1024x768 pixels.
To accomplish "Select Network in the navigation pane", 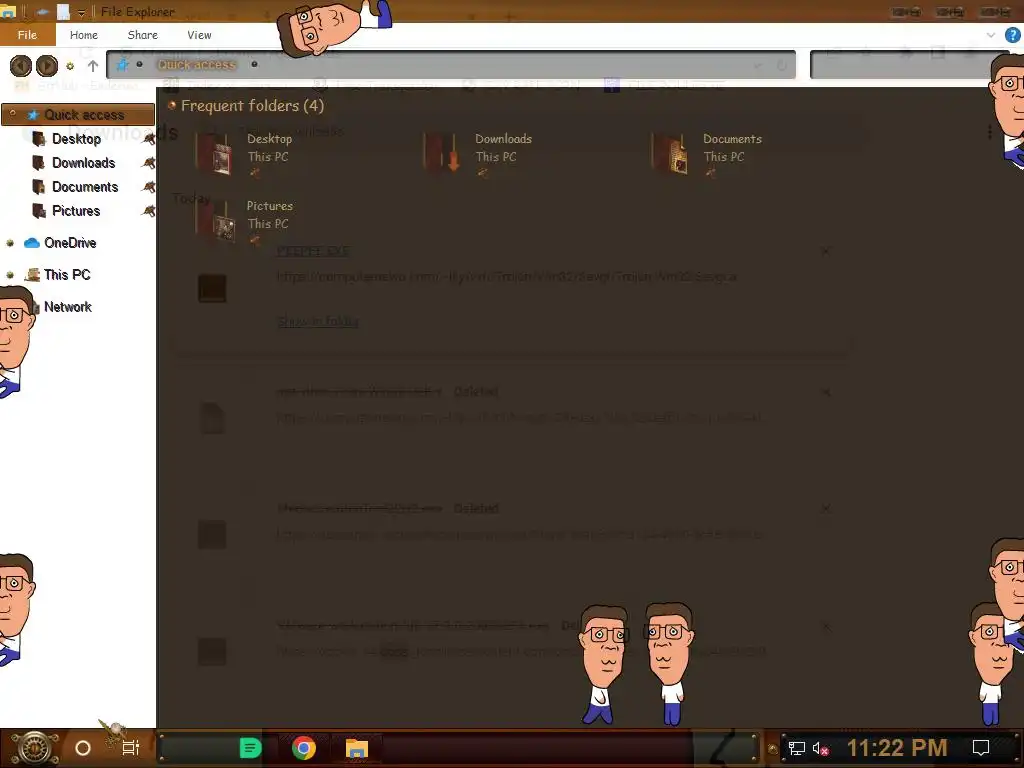I will pyautogui.click(x=68, y=307).
